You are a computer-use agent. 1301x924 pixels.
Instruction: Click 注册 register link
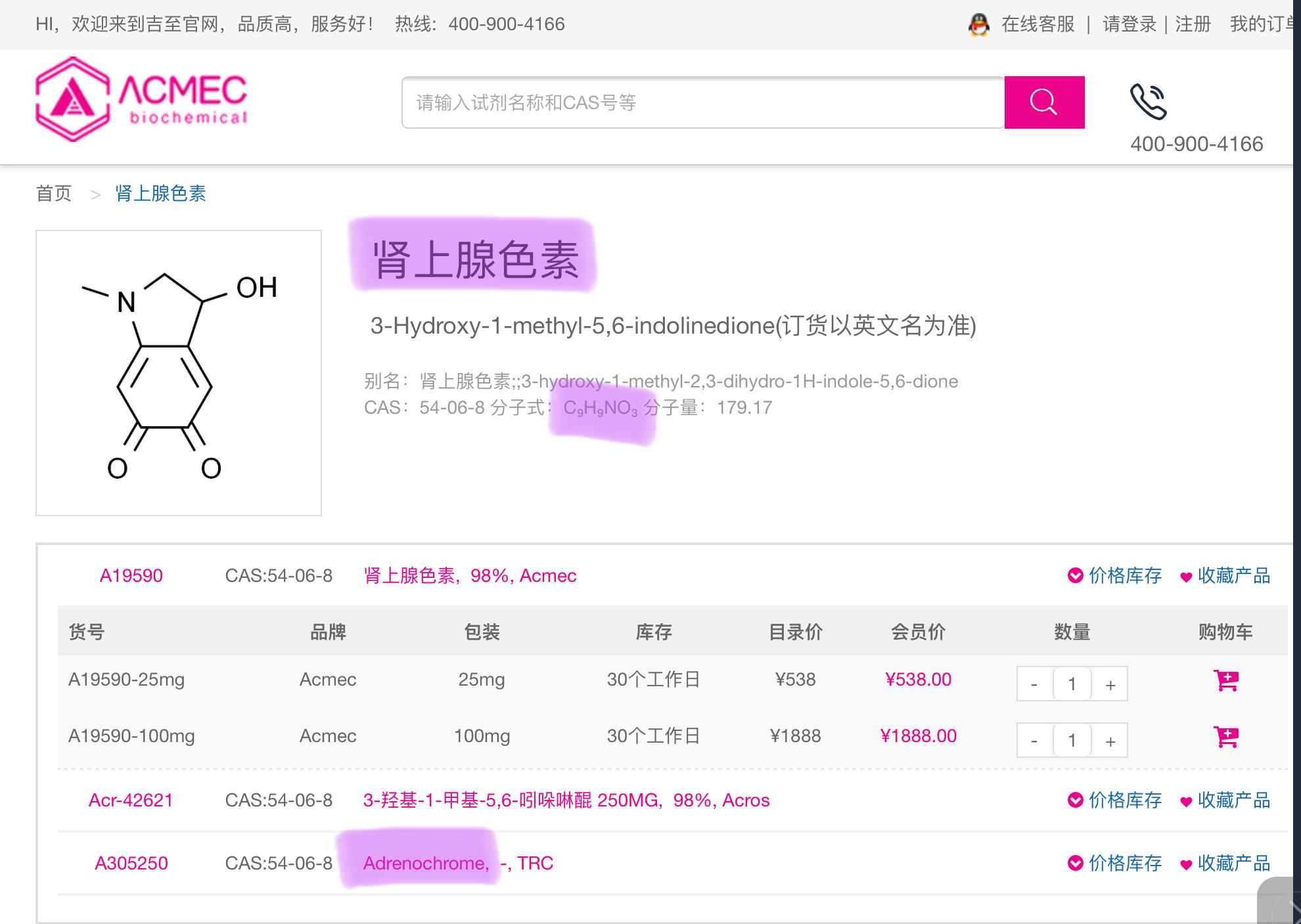1193,24
